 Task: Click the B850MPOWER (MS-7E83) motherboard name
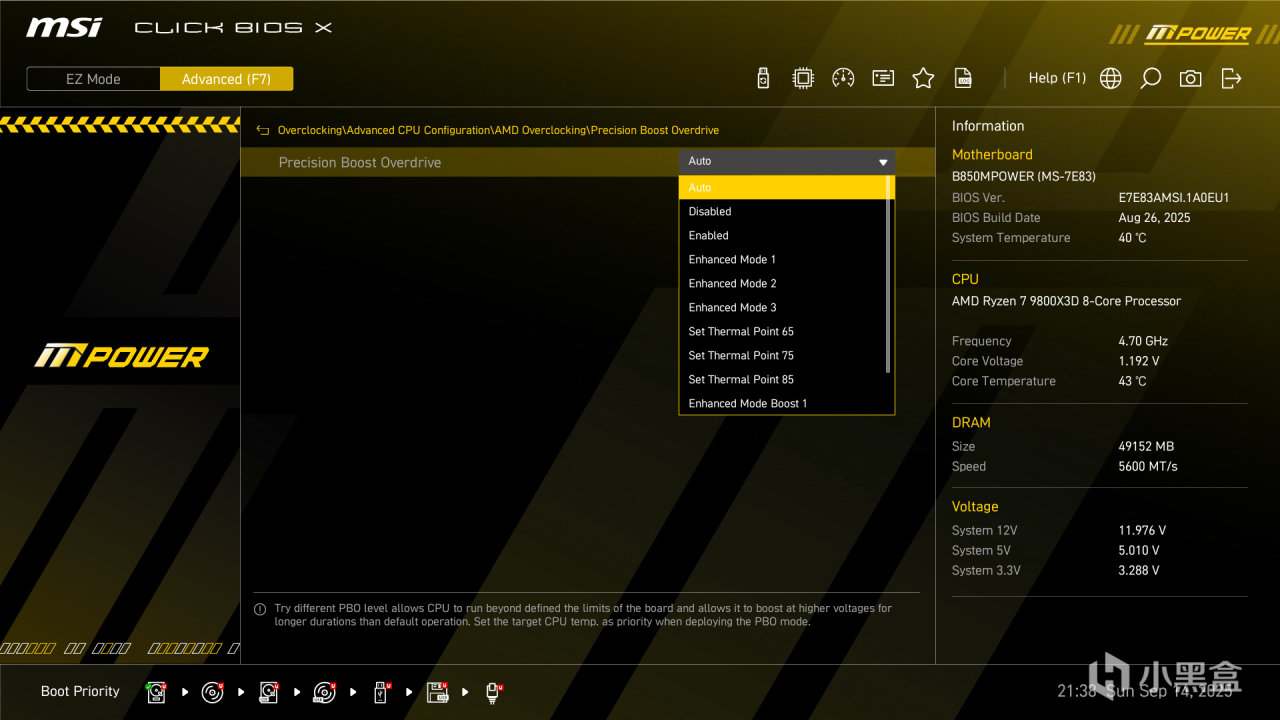(1024, 176)
